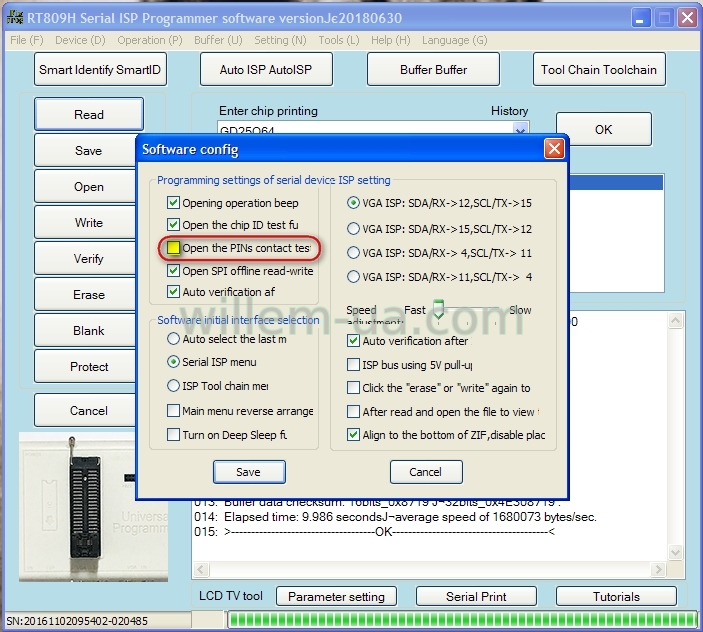Click the Read button

click(89, 114)
